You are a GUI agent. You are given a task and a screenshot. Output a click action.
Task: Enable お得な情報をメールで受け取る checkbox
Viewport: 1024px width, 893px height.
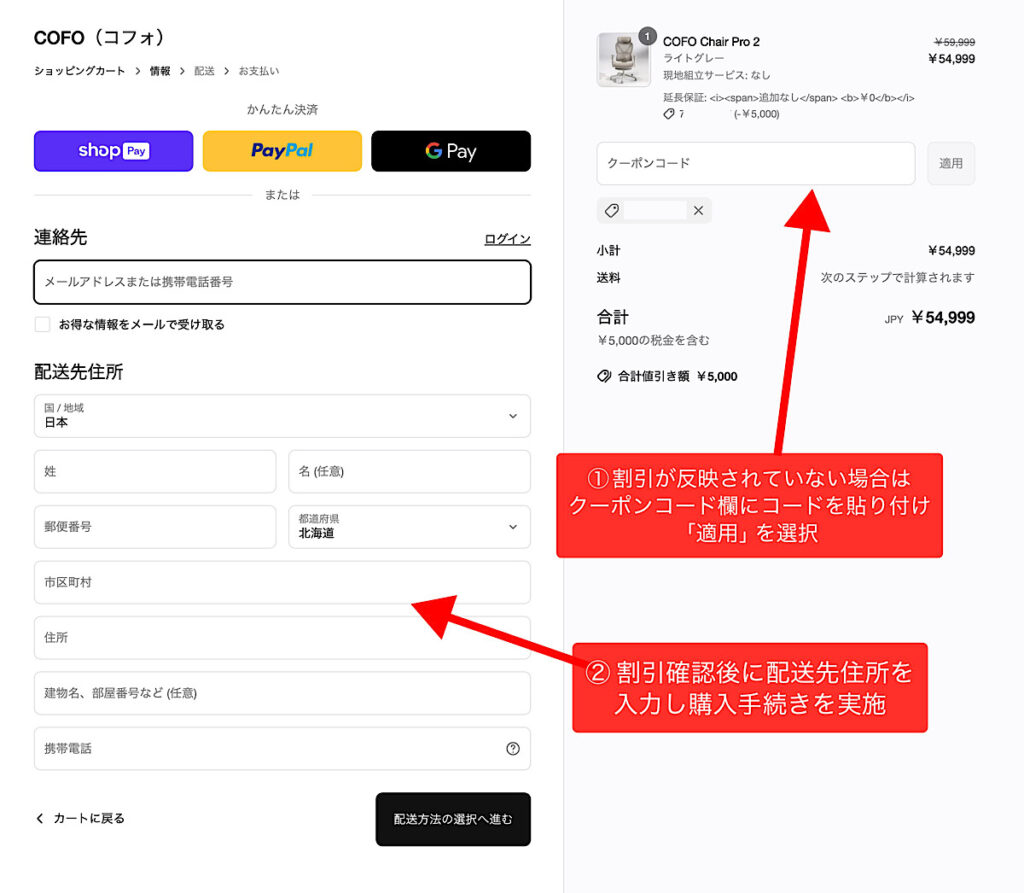pyautogui.click(x=42, y=325)
